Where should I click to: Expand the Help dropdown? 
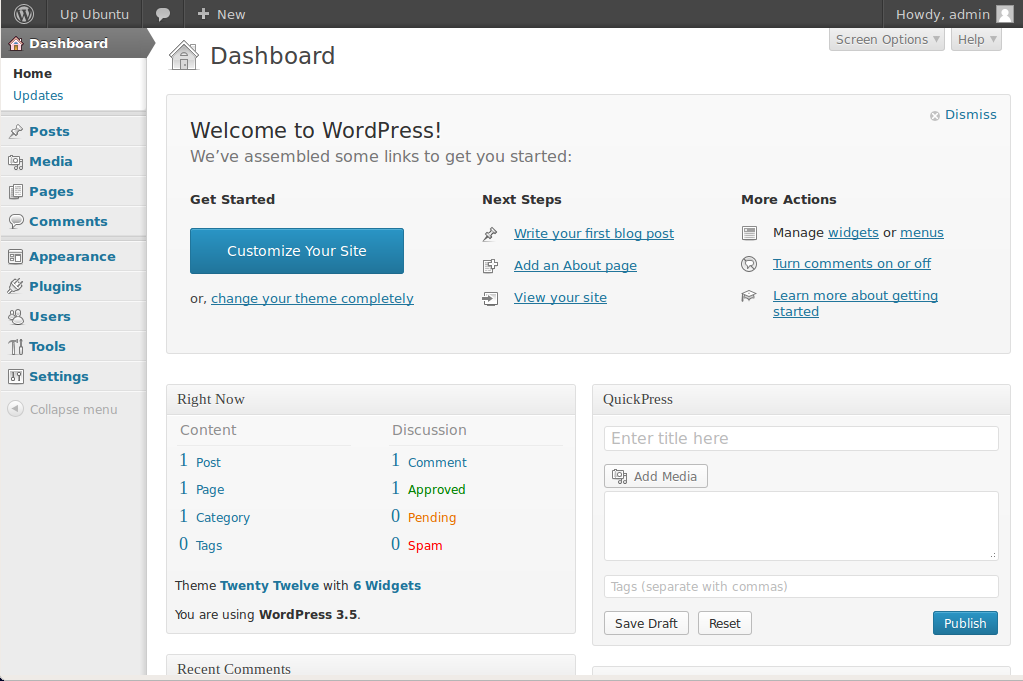(x=976, y=39)
